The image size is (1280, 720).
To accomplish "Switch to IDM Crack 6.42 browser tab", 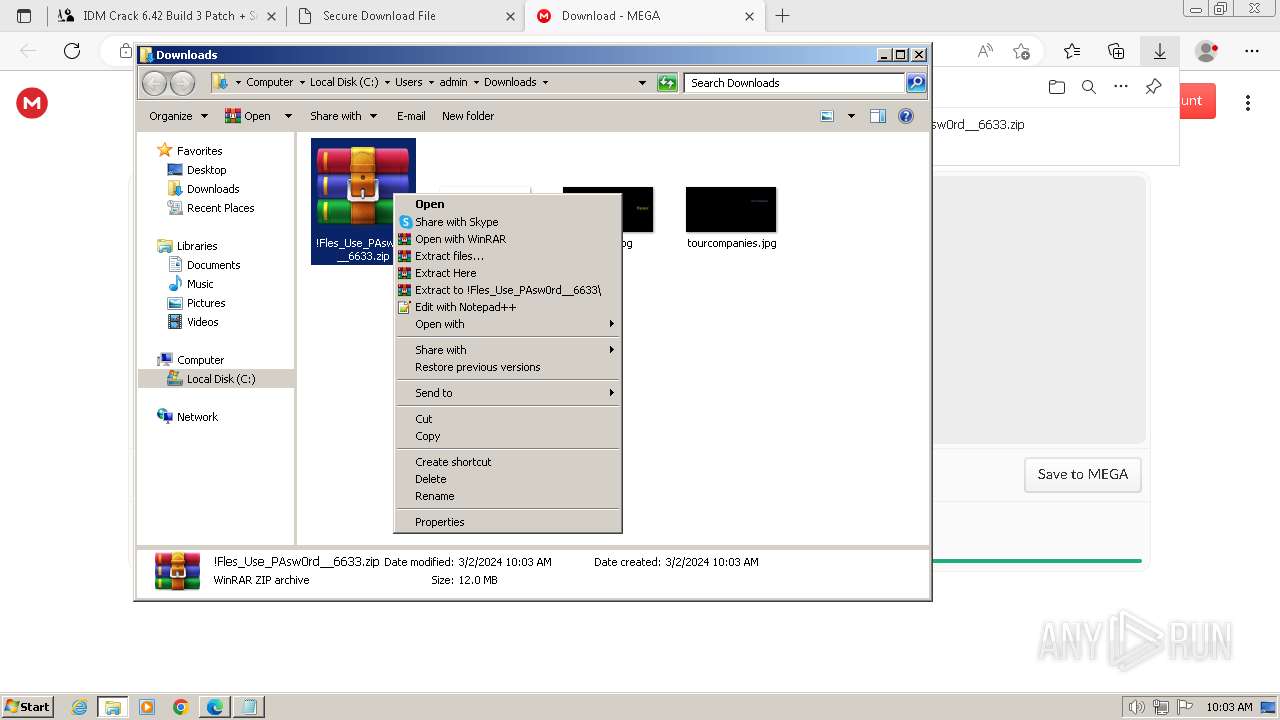I will click(166, 16).
